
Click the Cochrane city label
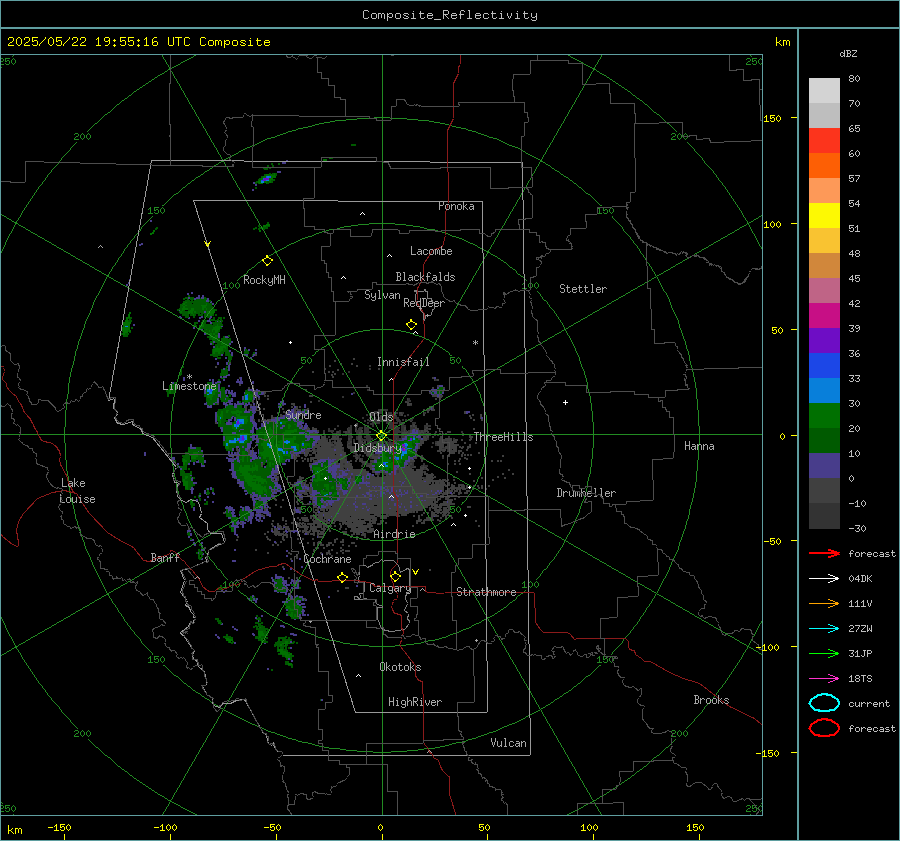327,559
